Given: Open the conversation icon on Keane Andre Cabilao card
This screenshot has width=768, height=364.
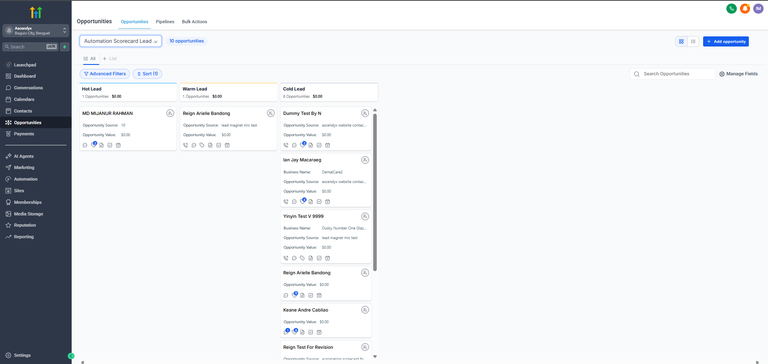Looking at the screenshot, I should coord(286,332).
